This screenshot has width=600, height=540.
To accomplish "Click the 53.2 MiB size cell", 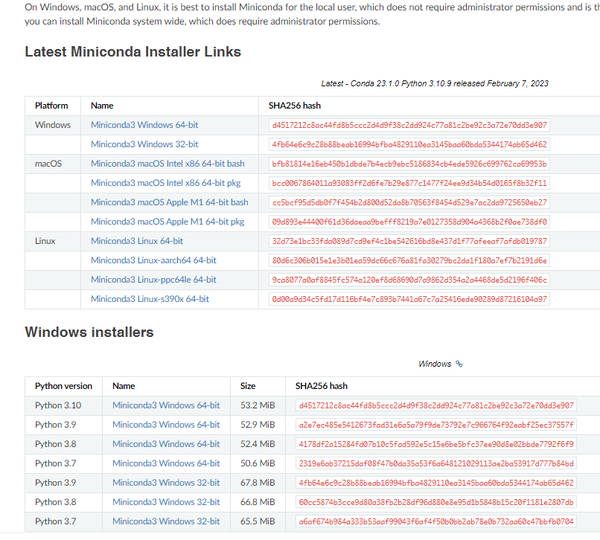I will coord(258,405).
